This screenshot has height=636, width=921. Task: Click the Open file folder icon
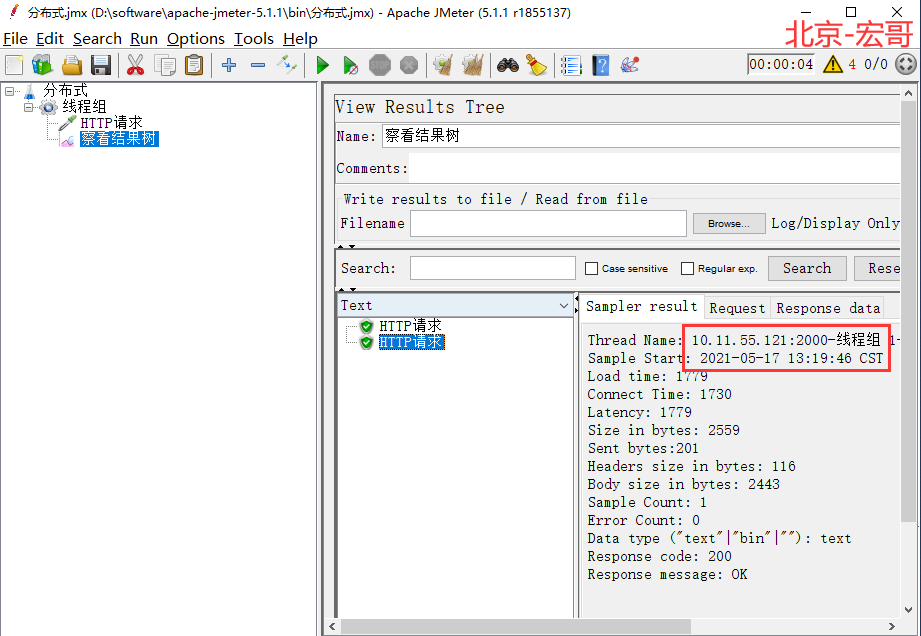point(72,65)
